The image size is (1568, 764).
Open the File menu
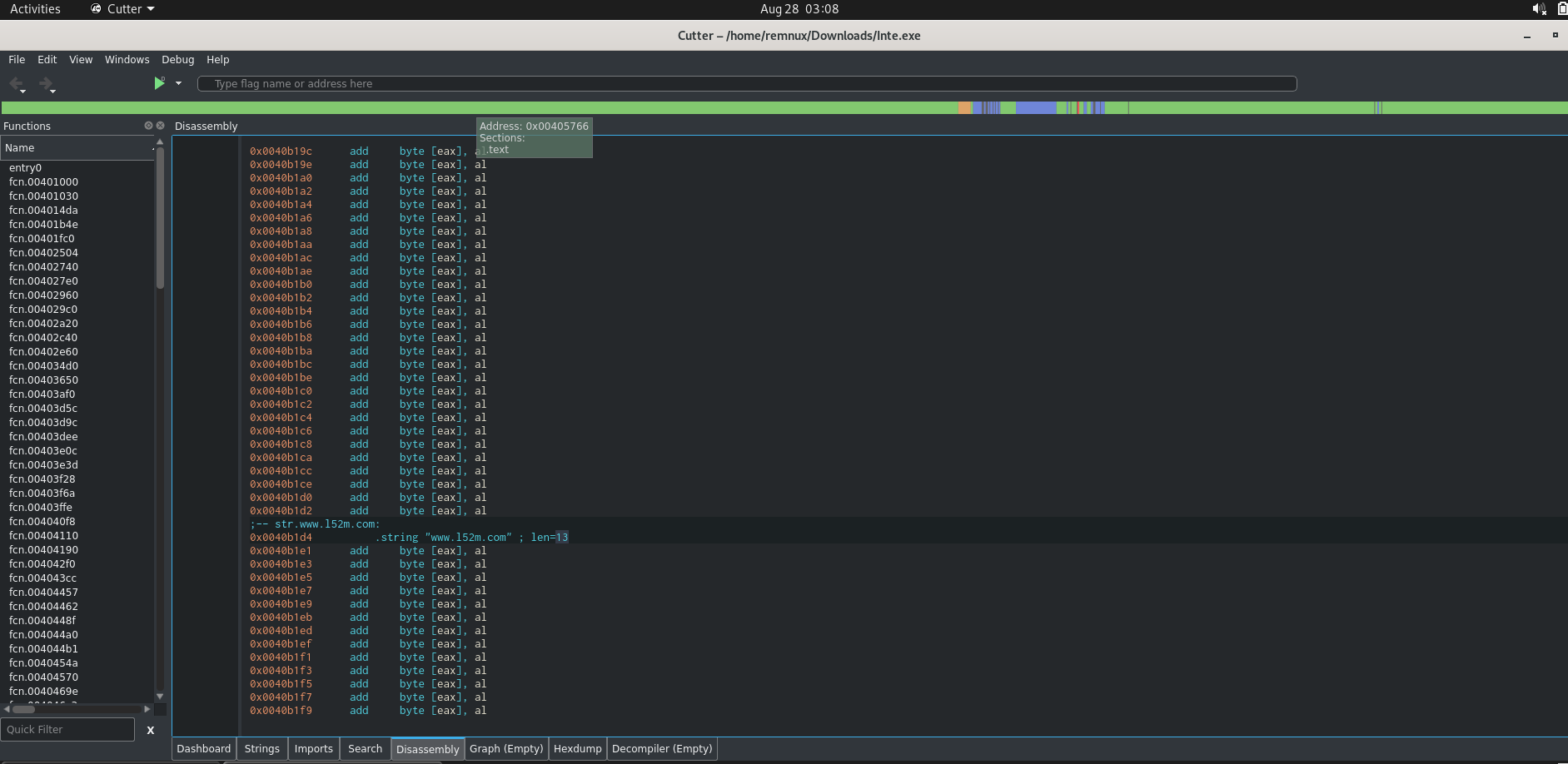(17, 60)
